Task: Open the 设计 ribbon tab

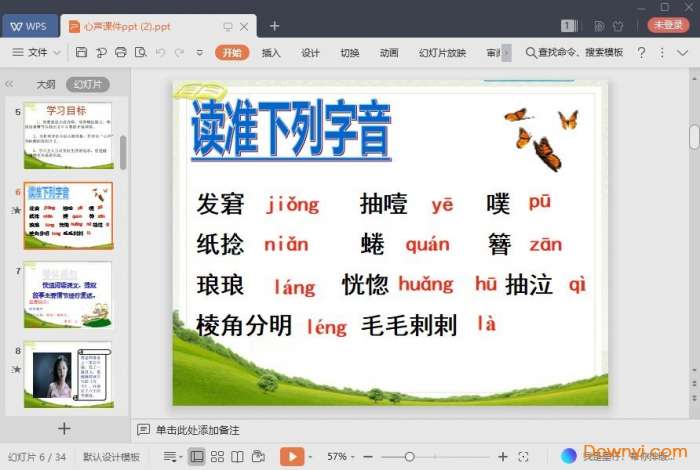Action: pos(311,52)
